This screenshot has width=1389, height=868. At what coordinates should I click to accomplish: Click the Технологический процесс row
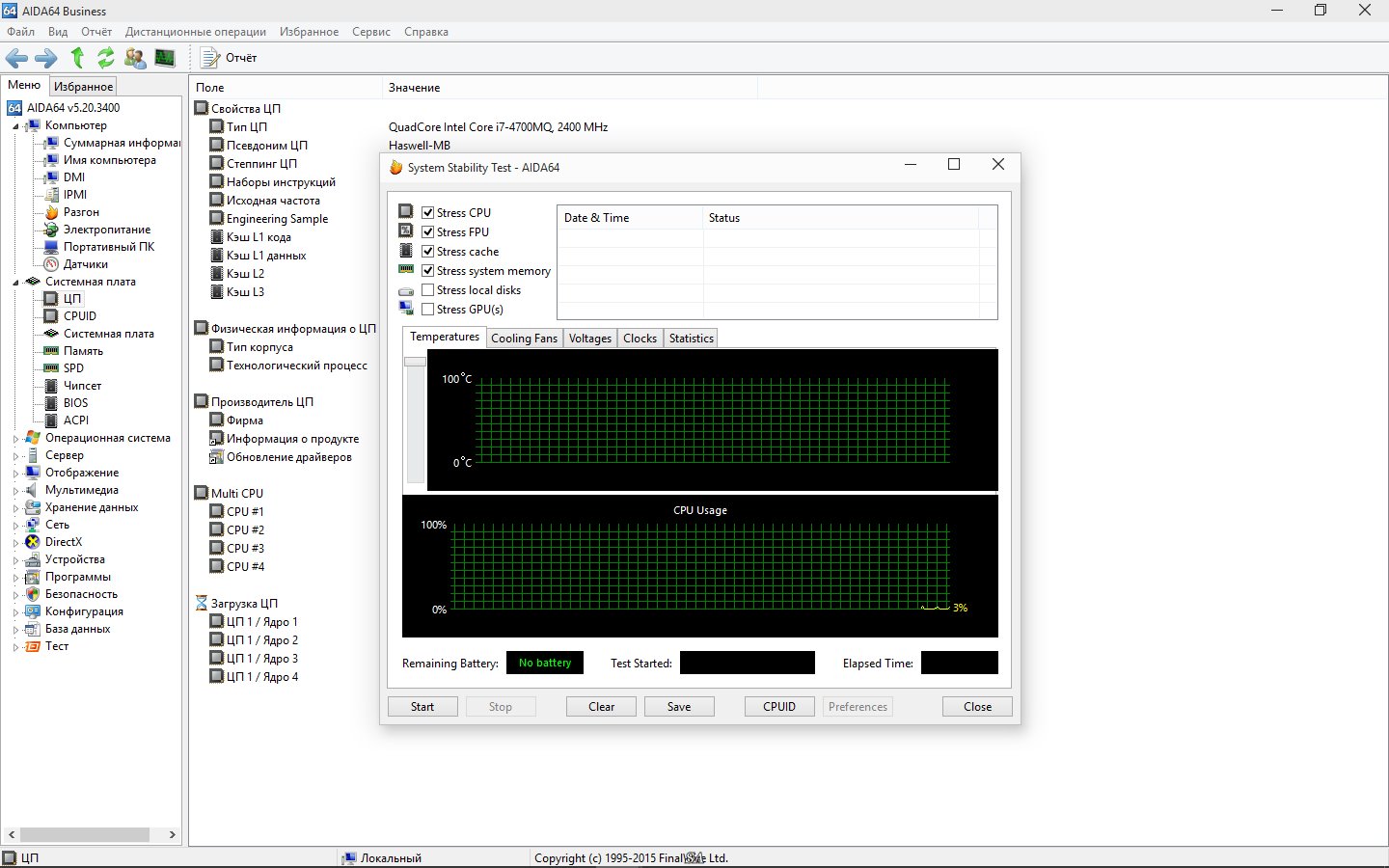(296, 366)
